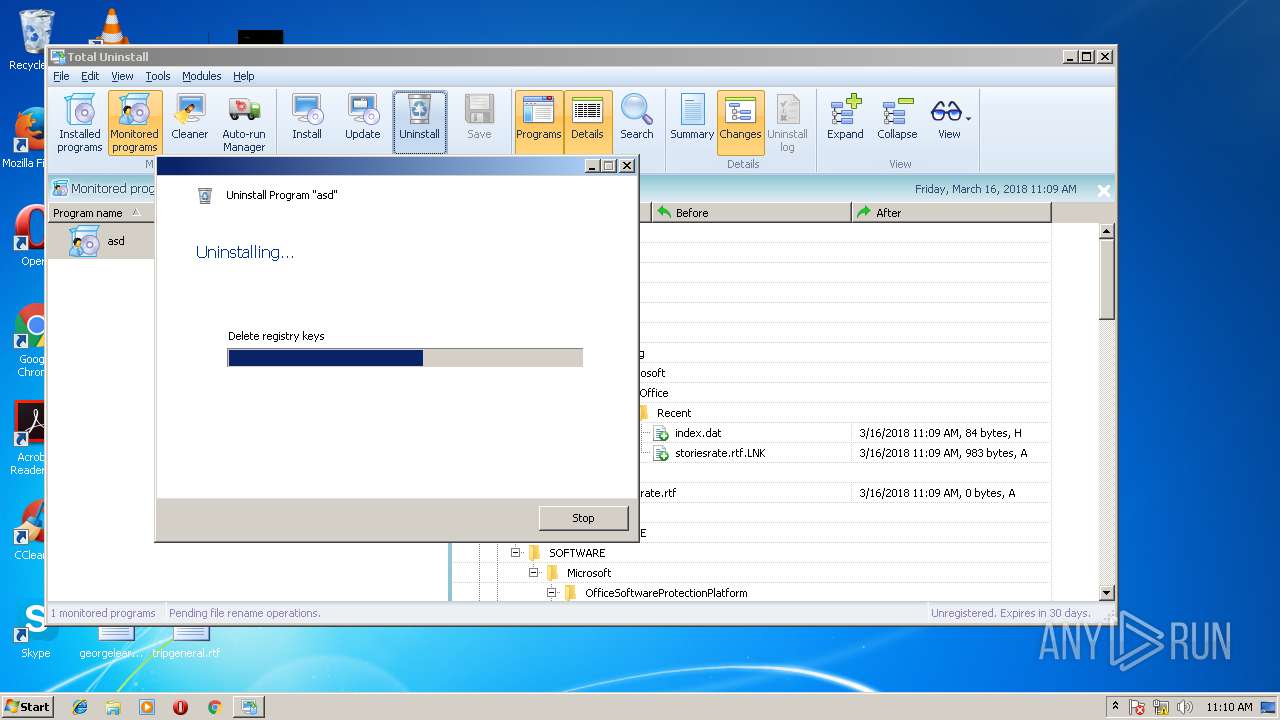
Task: Select the Recent folder node
Action: [x=674, y=413]
